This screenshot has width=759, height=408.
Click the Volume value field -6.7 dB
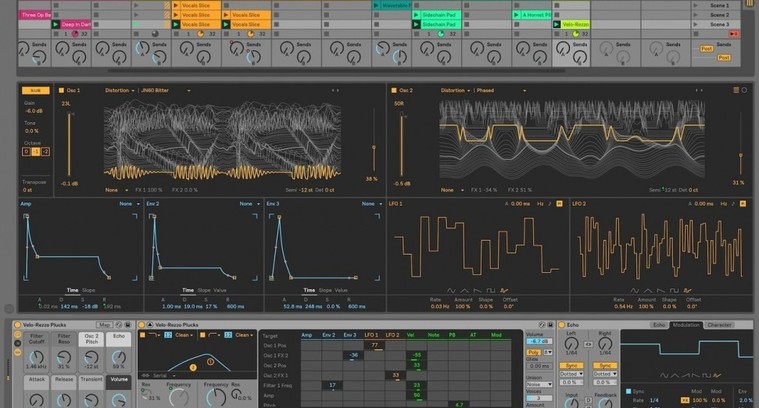(539, 341)
